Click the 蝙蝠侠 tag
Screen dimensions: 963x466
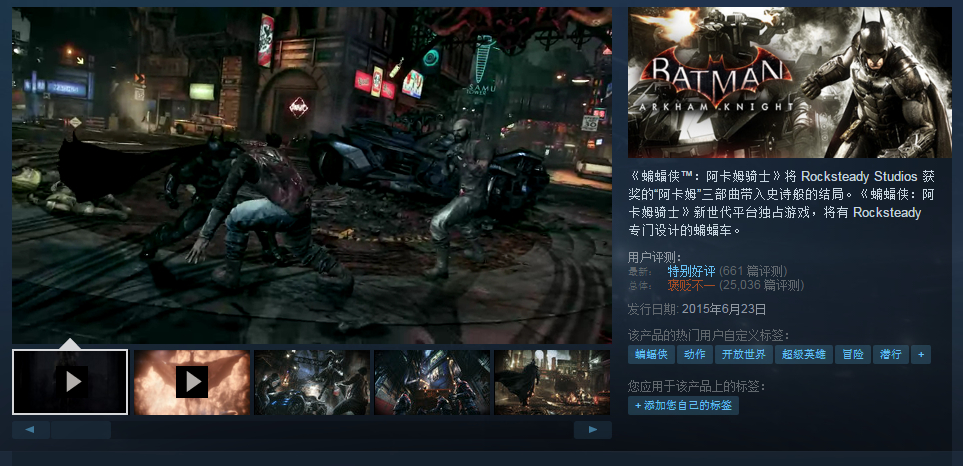coord(651,354)
